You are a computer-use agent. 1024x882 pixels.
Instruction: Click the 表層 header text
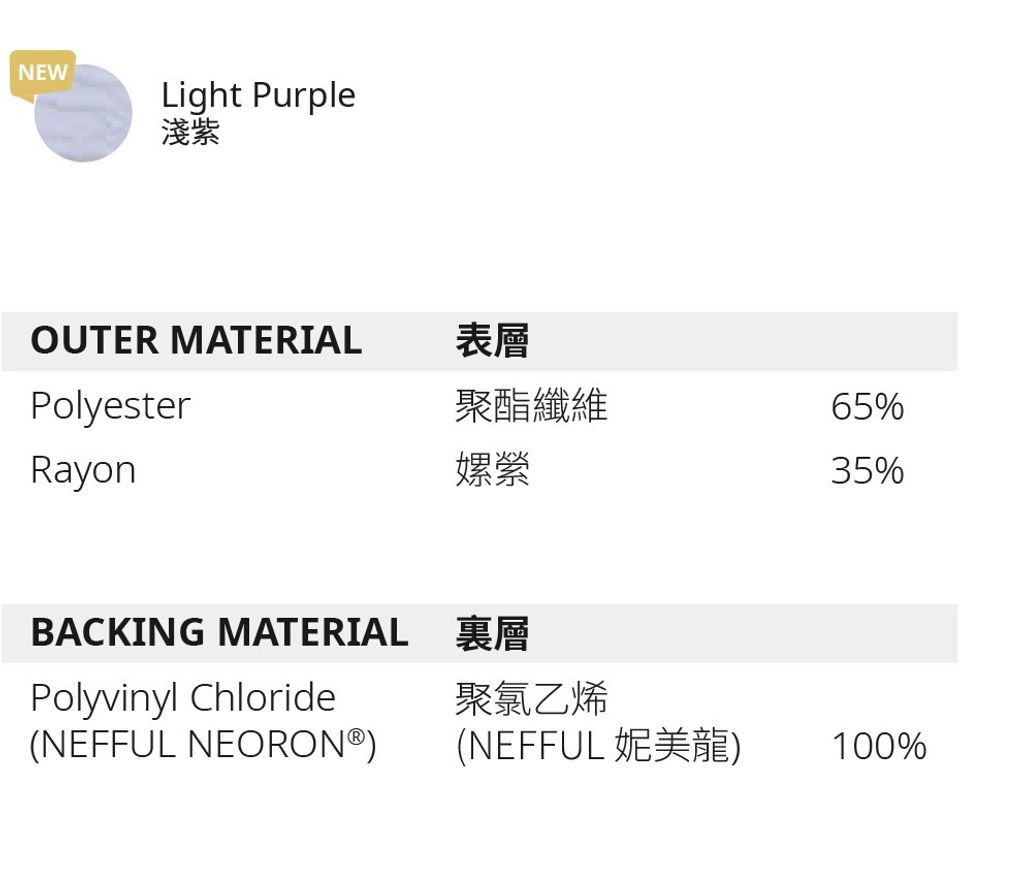492,340
